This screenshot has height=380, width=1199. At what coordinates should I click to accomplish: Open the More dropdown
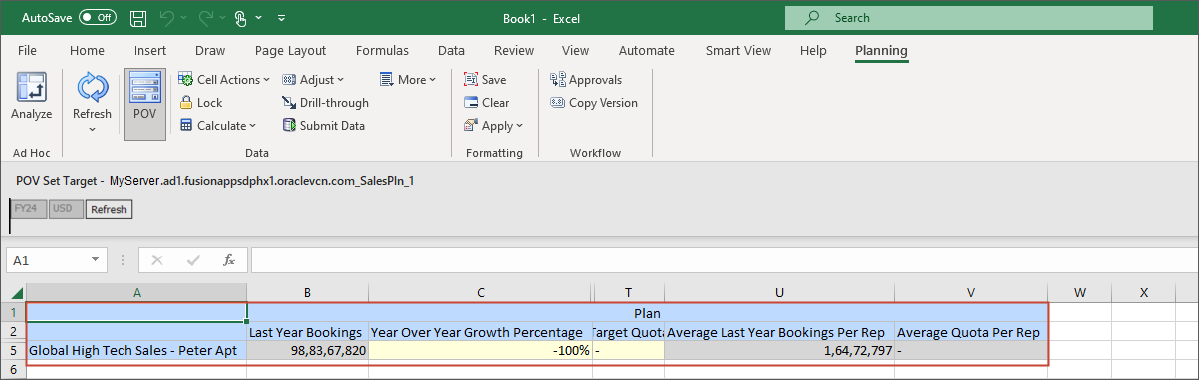coord(408,80)
